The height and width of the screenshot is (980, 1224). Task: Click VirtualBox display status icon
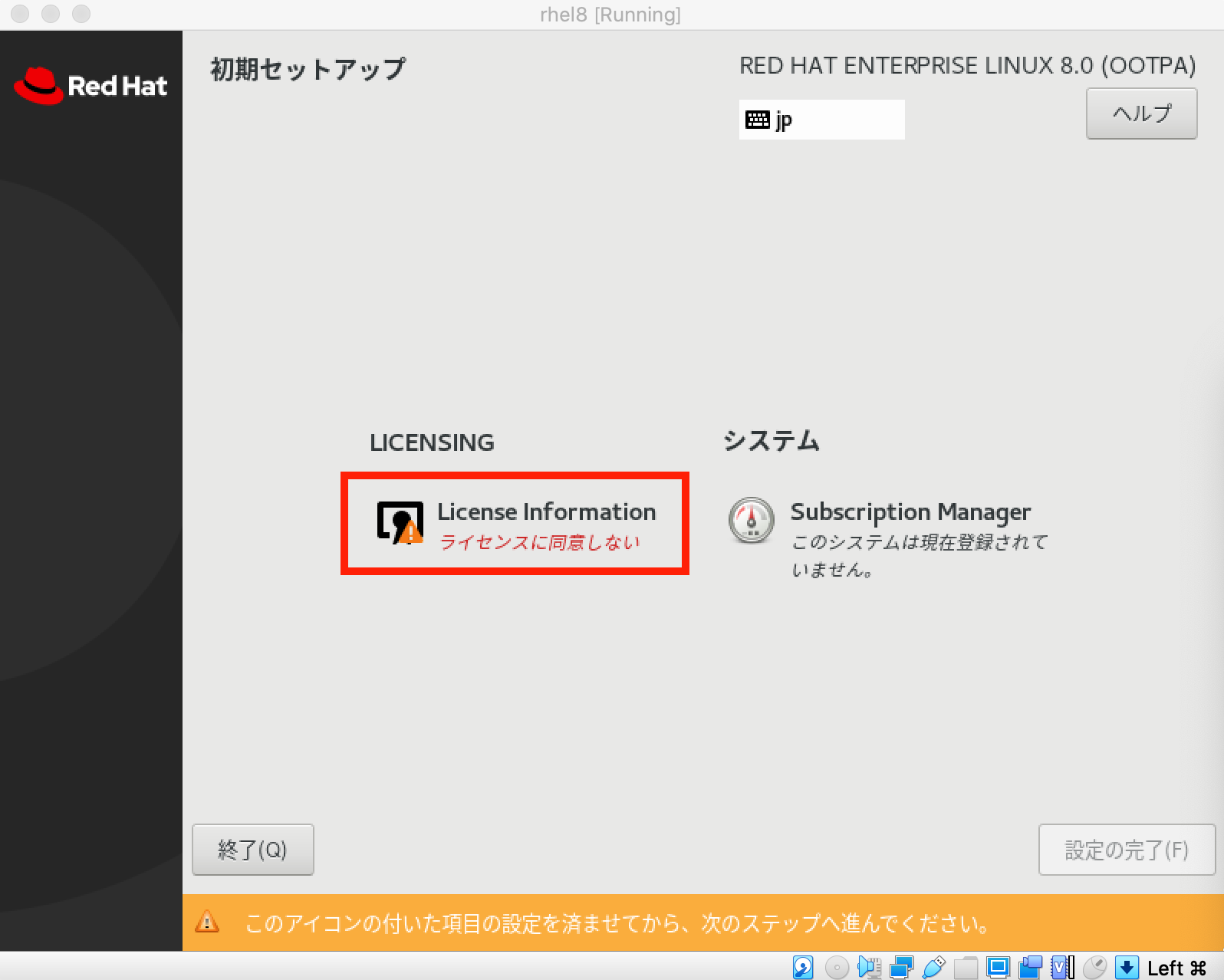[x=998, y=968]
